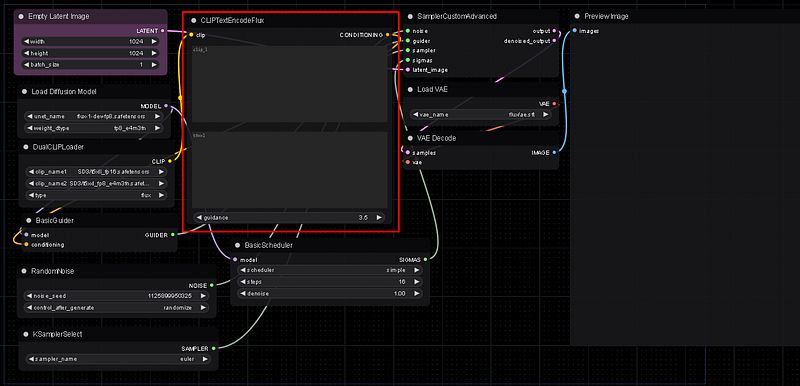Decrease batch_size with its left arrow
Viewport: 800px width, 386px height.
coord(27,65)
